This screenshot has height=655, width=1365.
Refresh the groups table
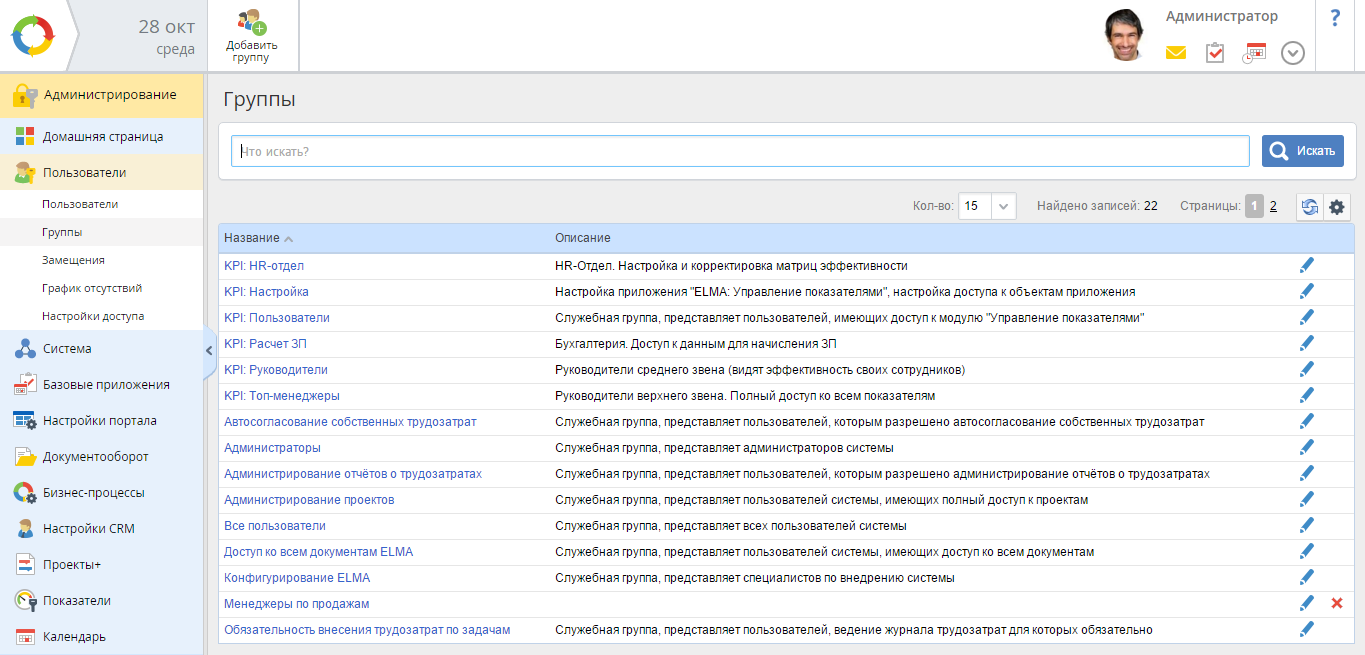pyautogui.click(x=1309, y=207)
